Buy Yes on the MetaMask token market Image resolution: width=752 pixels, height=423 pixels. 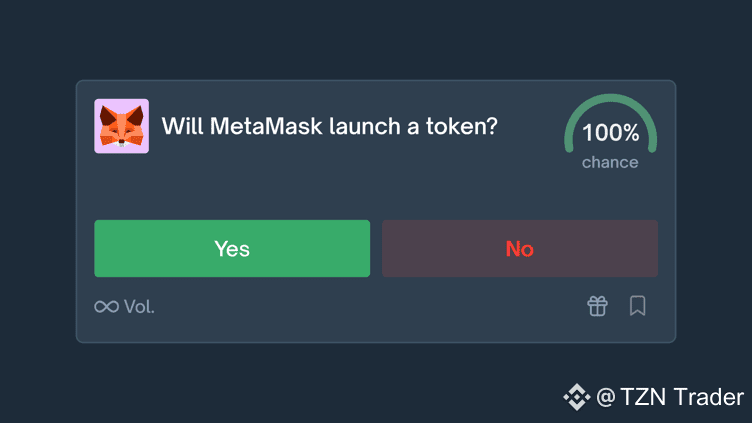(x=232, y=249)
